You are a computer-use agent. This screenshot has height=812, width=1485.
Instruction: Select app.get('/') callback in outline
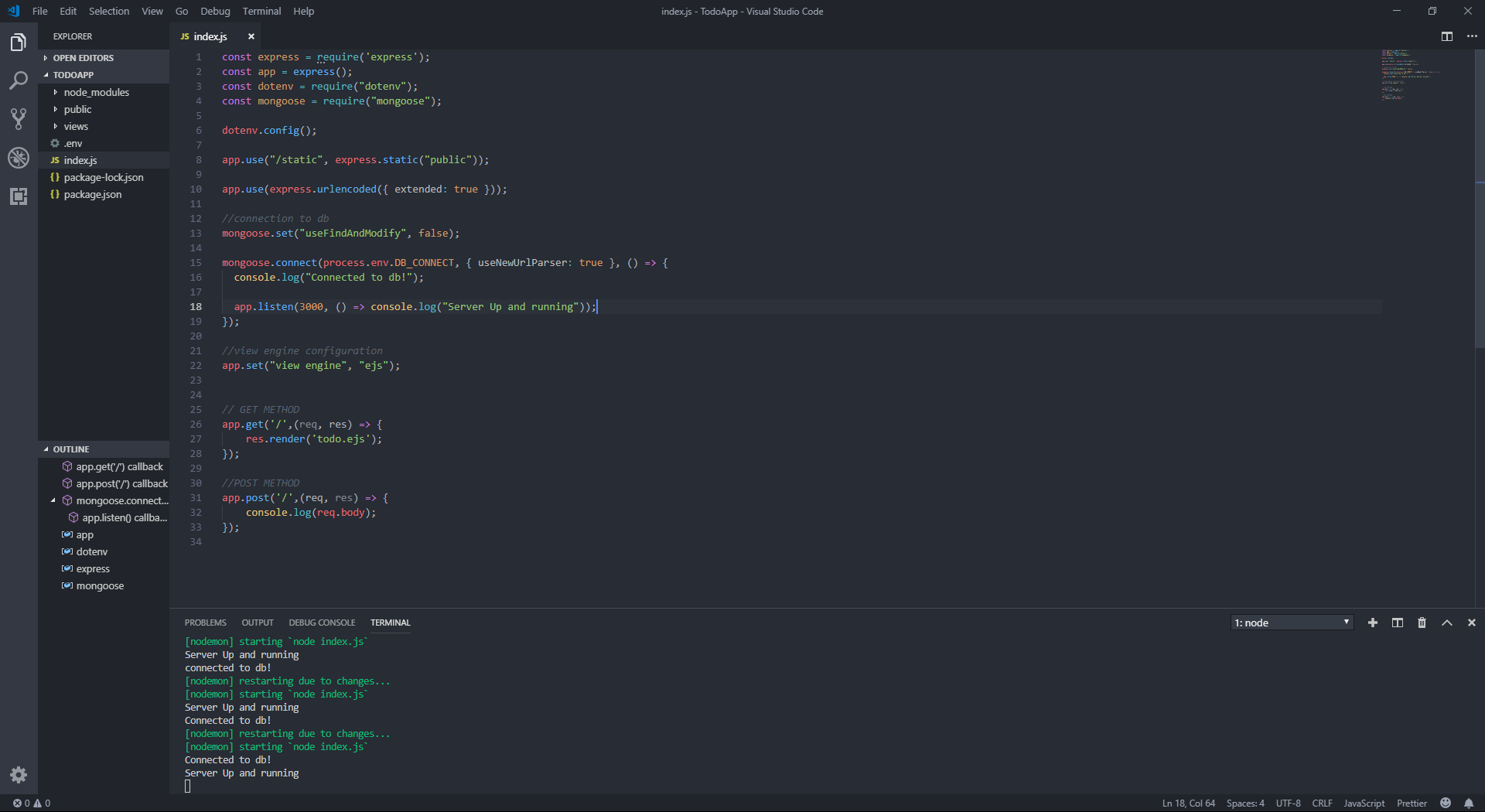104,466
